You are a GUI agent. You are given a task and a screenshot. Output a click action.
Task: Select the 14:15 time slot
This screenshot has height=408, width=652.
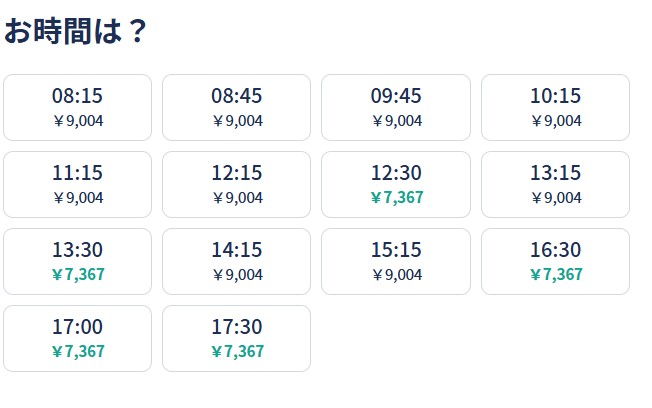(x=237, y=261)
